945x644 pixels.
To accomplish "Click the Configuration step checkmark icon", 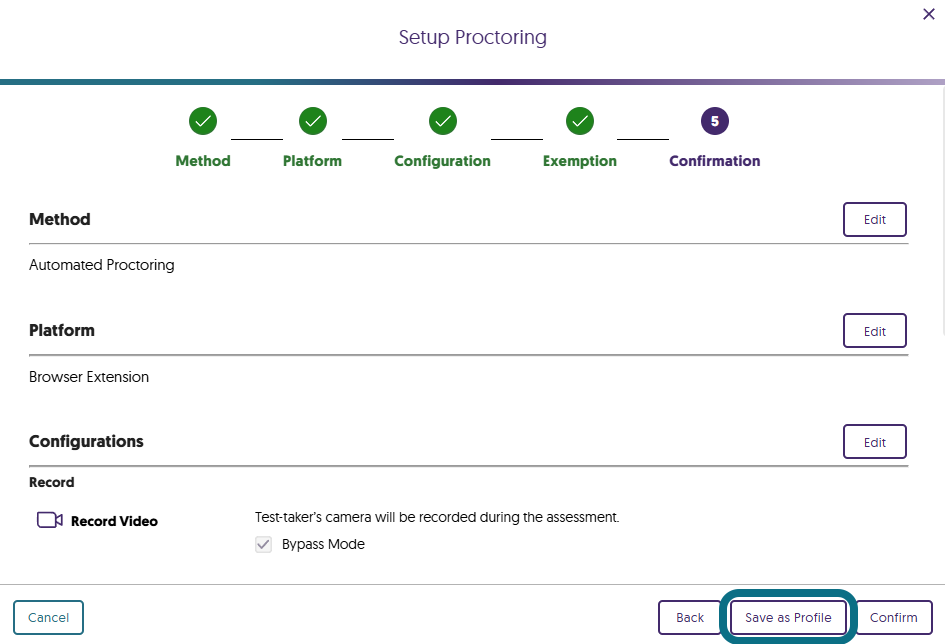I will tap(443, 121).
